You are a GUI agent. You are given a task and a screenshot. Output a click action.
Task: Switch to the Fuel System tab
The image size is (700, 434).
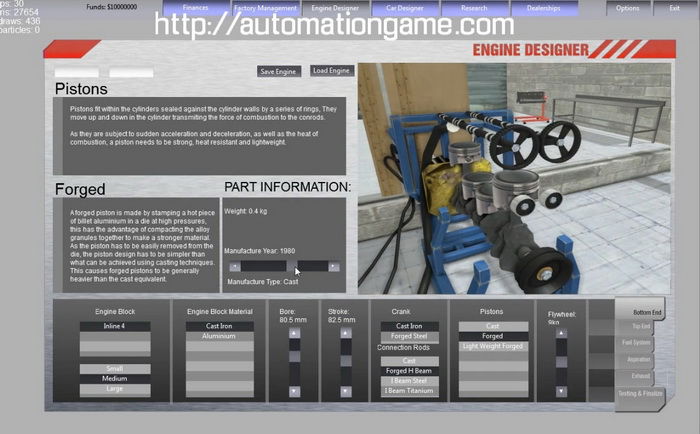[x=635, y=343]
